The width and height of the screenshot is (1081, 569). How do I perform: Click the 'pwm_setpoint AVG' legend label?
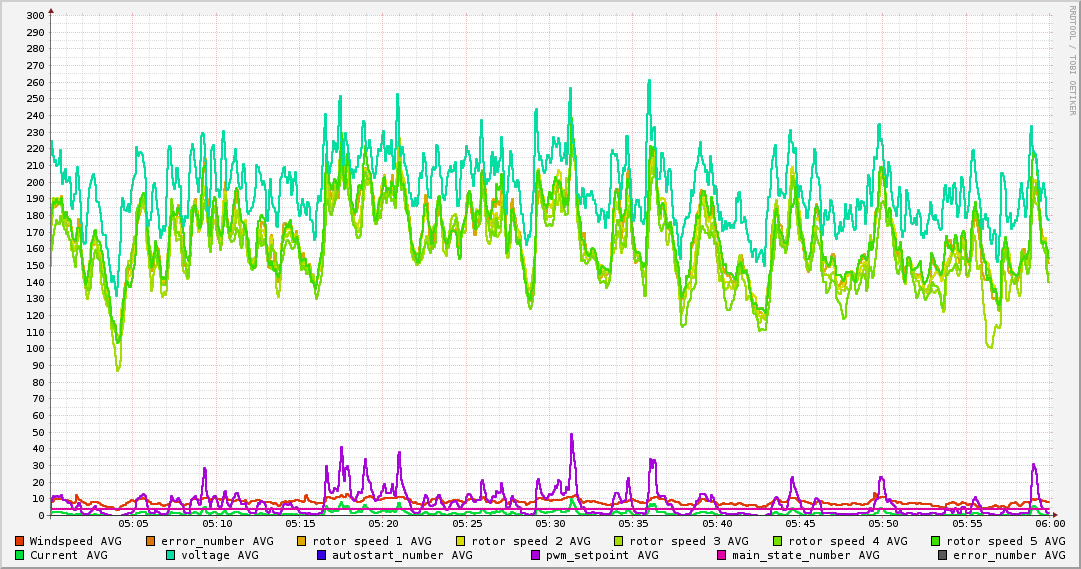pyautogui.click(x=602, y=555)
